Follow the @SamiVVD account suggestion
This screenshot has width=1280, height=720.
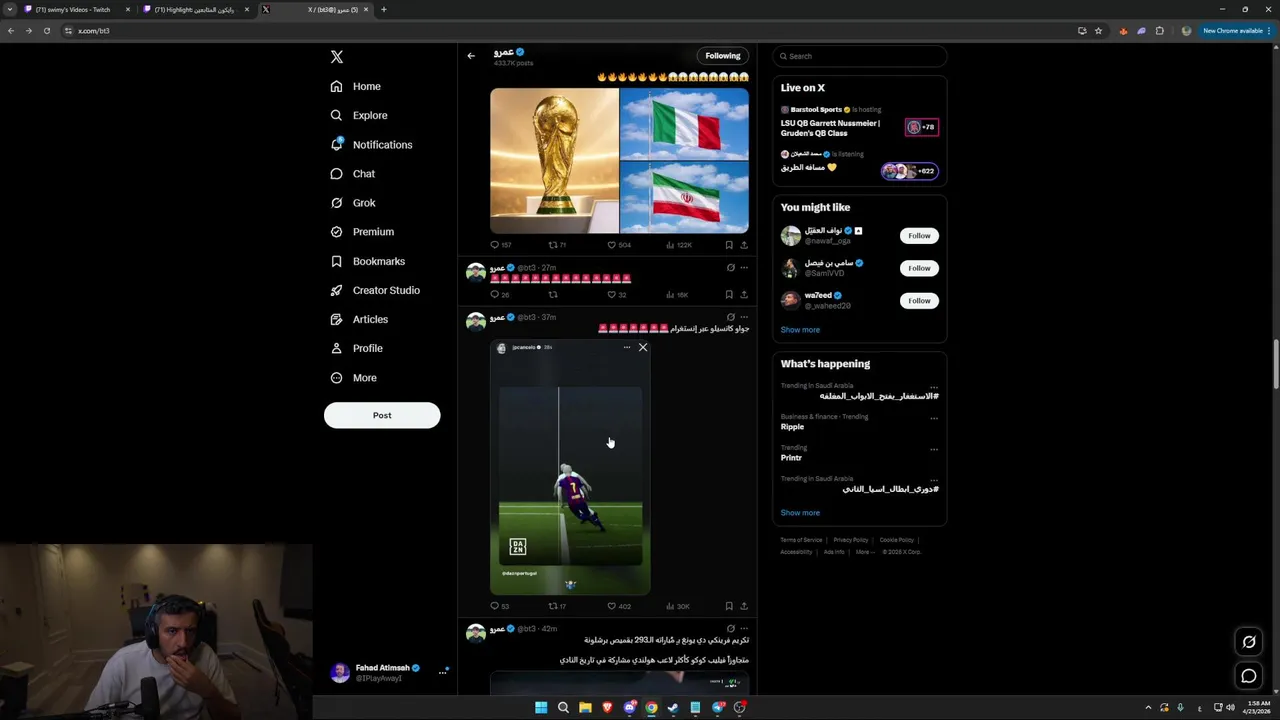coord(919,268)
